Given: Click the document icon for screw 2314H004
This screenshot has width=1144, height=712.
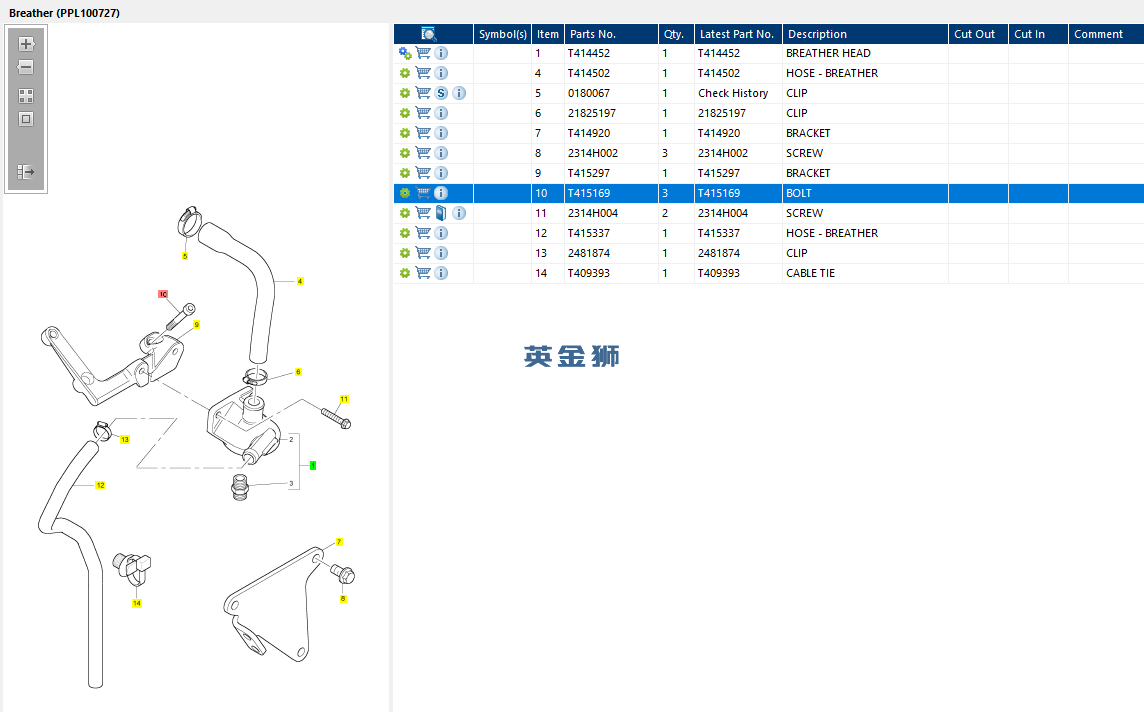Looking at the screenshot, I should tap(441, 213).
